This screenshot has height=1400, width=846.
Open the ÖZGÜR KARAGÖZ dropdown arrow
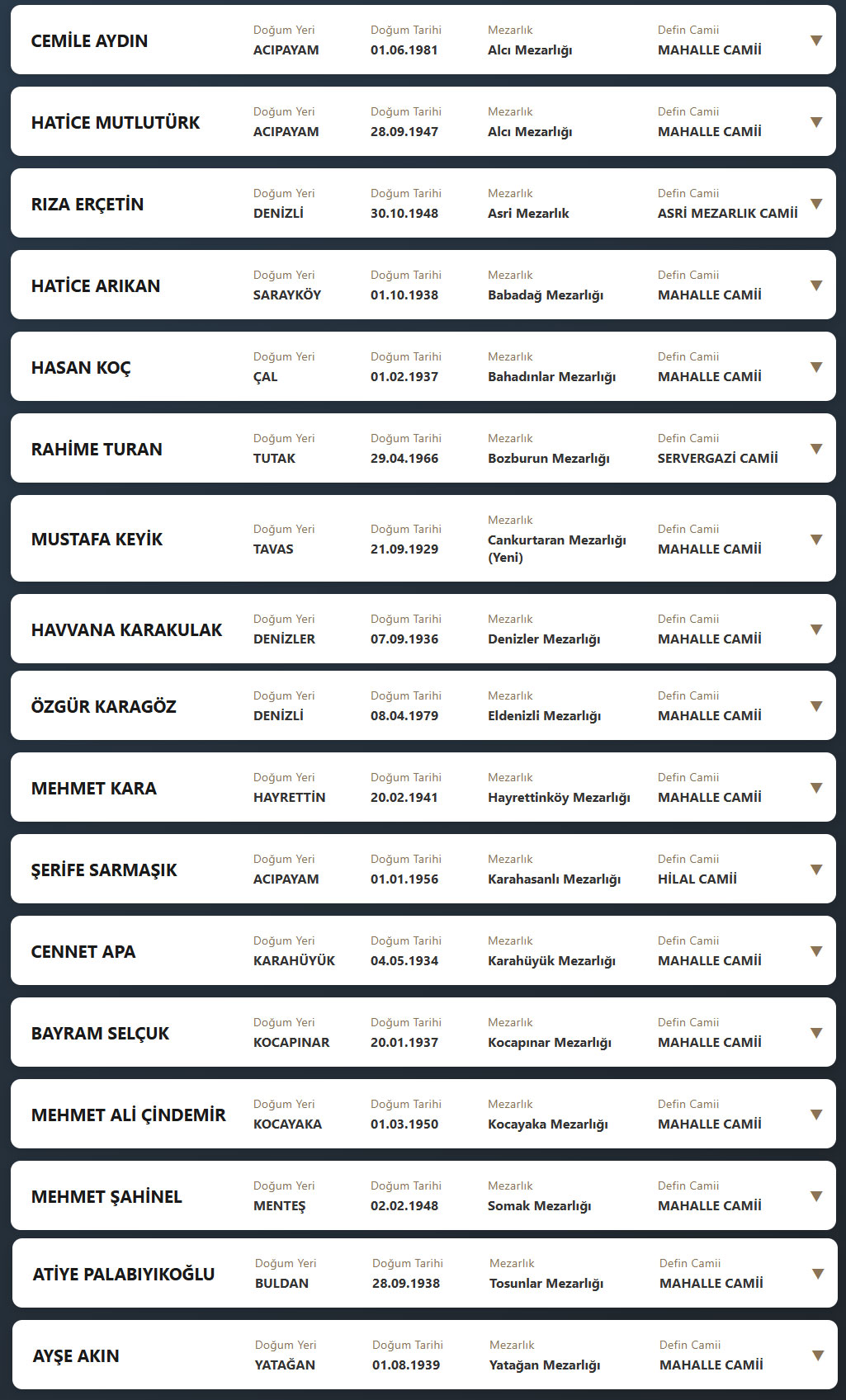pyautogui.click(x=815, y=706)
